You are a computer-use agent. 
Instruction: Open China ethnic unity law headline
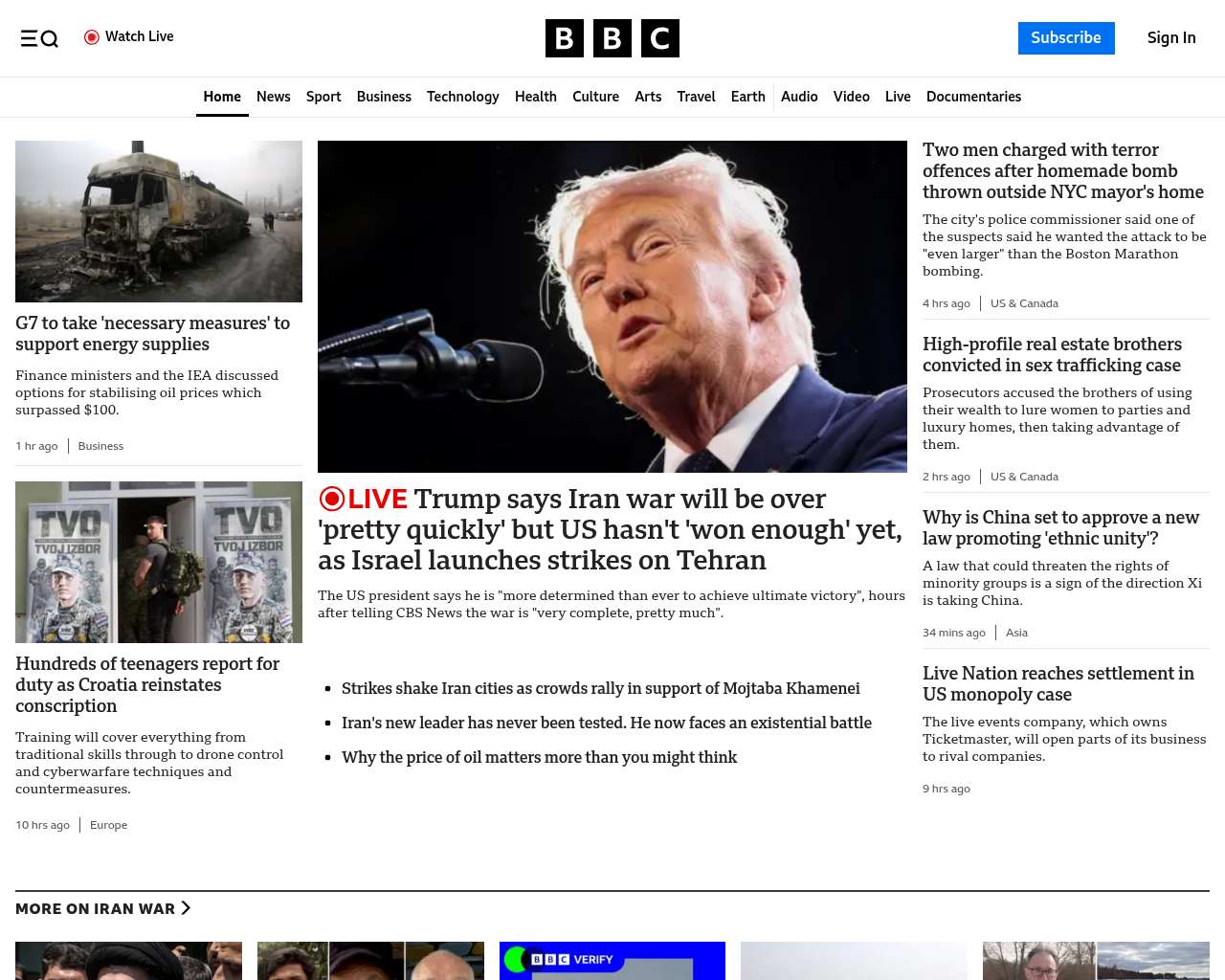pos(1060,527)
